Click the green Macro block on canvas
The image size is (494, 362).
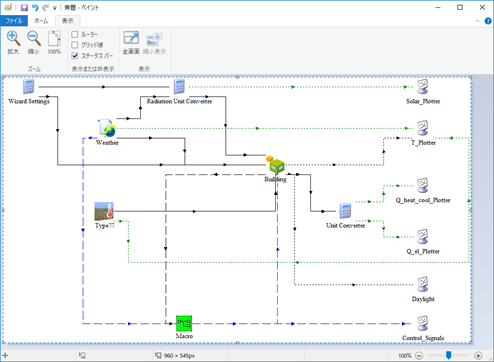[184, 323]
